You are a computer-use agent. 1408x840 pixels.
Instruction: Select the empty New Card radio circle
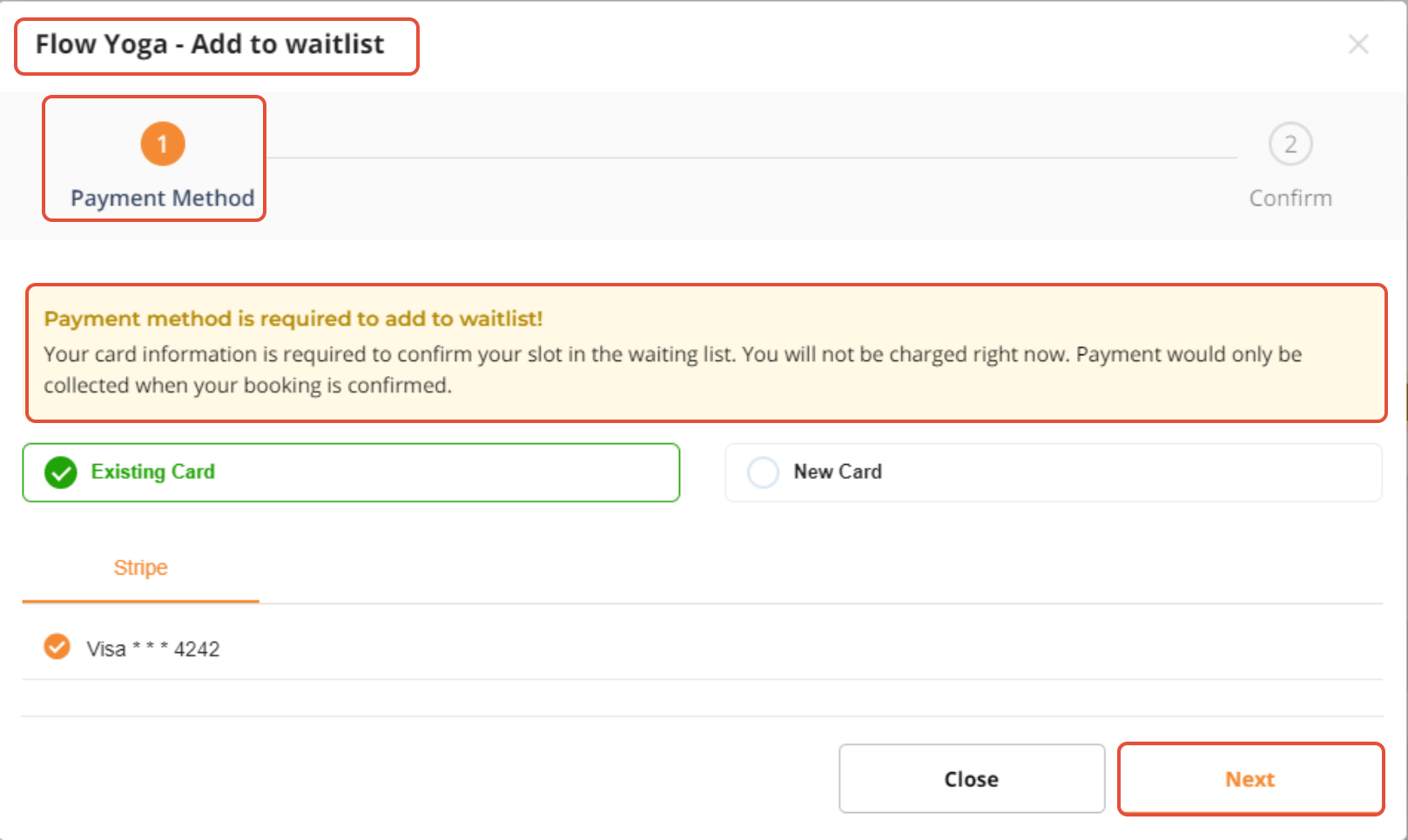pyautogui.click(x=764, y=473)
